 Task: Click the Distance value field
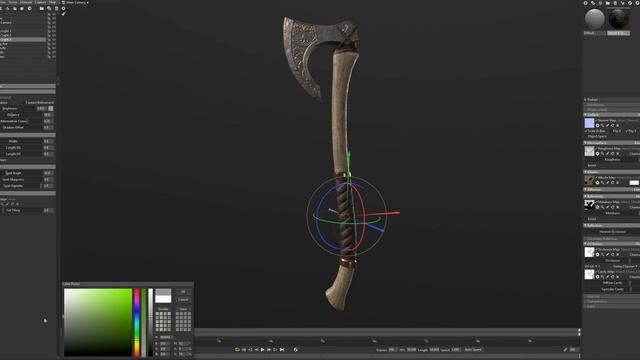pyautogui.click(x=48, y=115)
